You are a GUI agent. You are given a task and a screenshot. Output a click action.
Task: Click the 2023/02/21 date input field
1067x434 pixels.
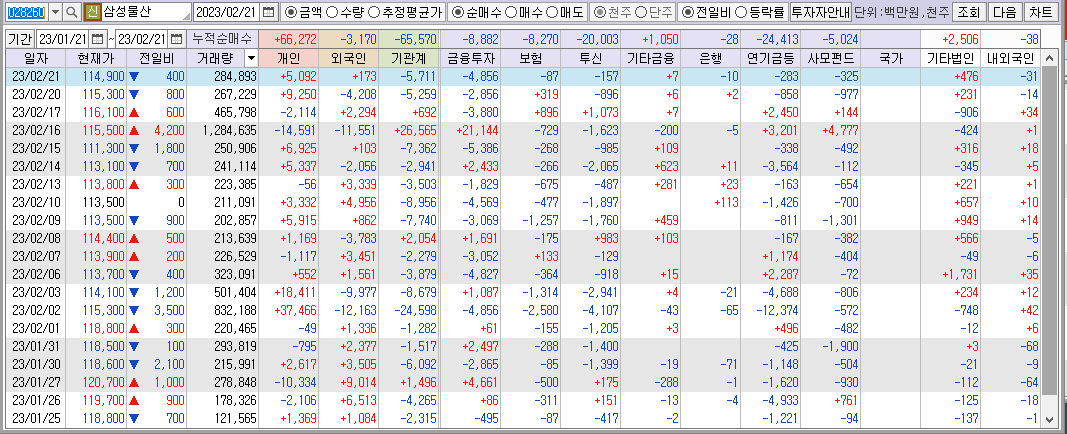pyautogui.click(x=228, y=12)
